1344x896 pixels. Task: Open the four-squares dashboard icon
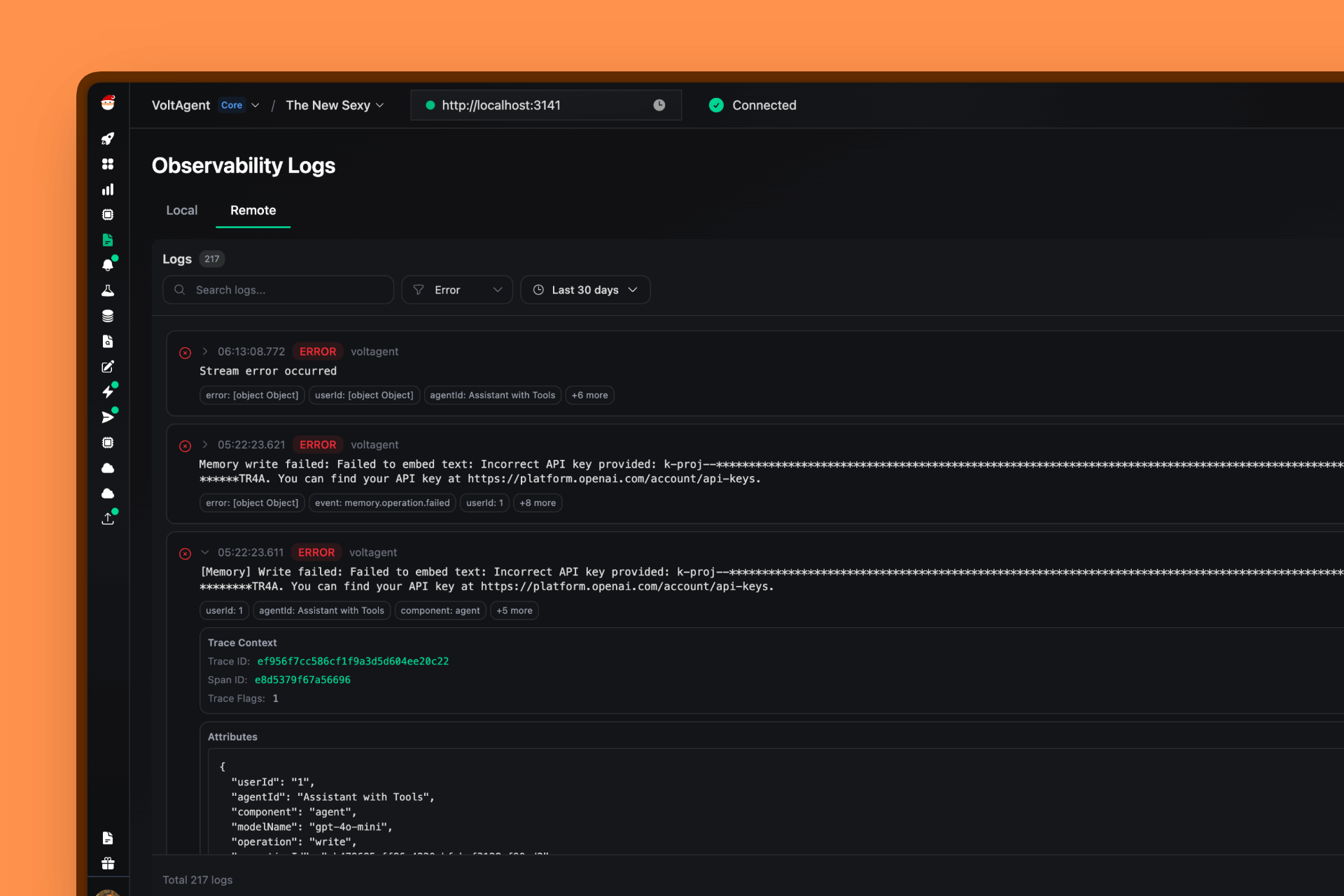[108, 164]
